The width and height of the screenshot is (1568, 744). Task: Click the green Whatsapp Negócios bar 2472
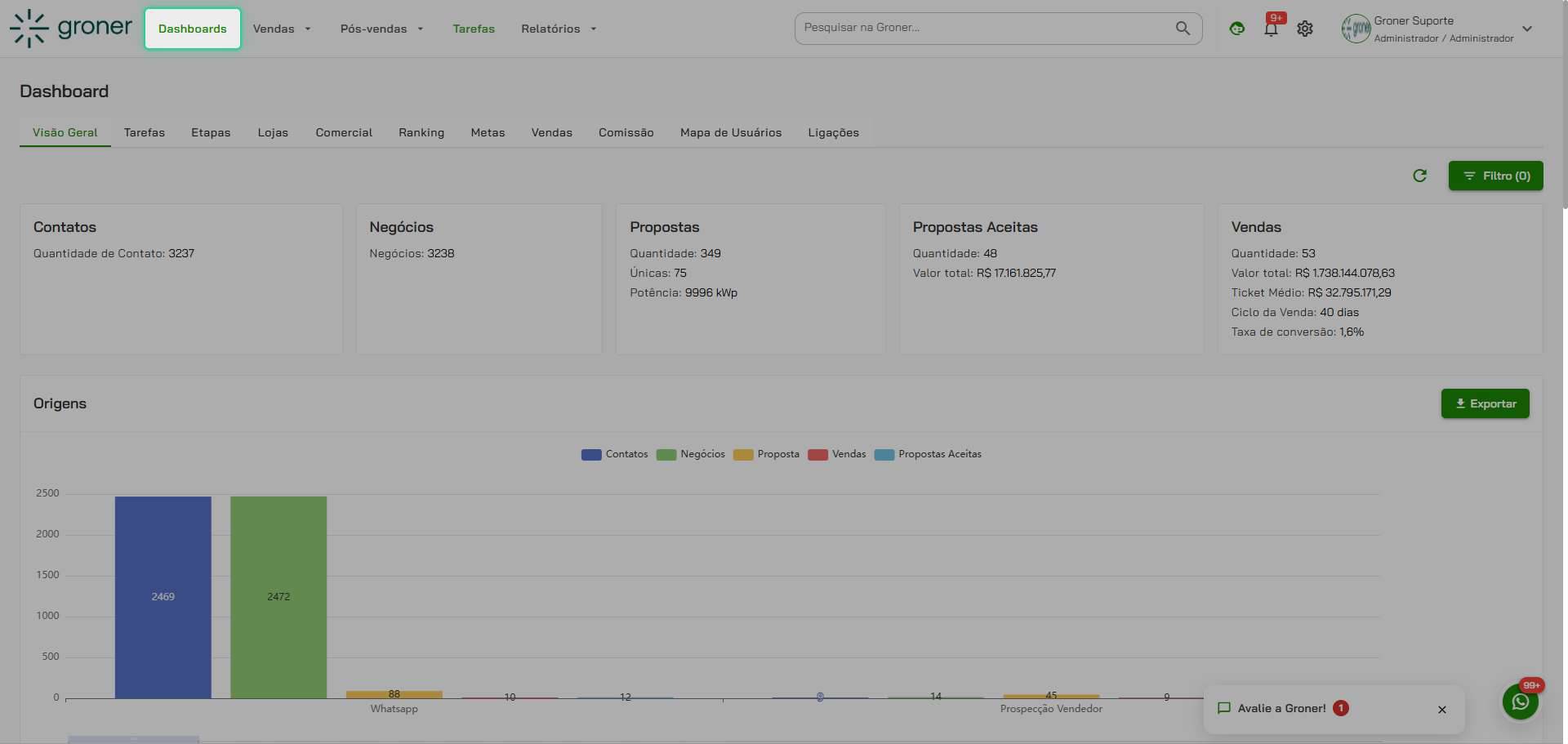[278, 597]
